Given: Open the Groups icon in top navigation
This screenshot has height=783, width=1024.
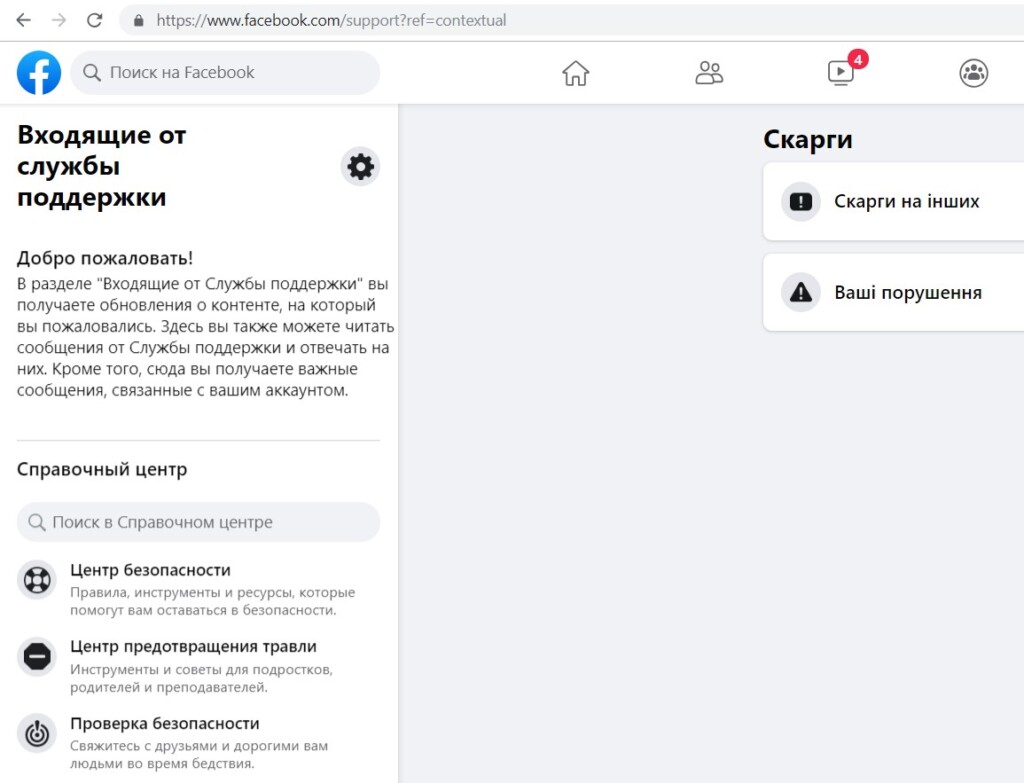Looking at the screenshot, I should point(973,73).
